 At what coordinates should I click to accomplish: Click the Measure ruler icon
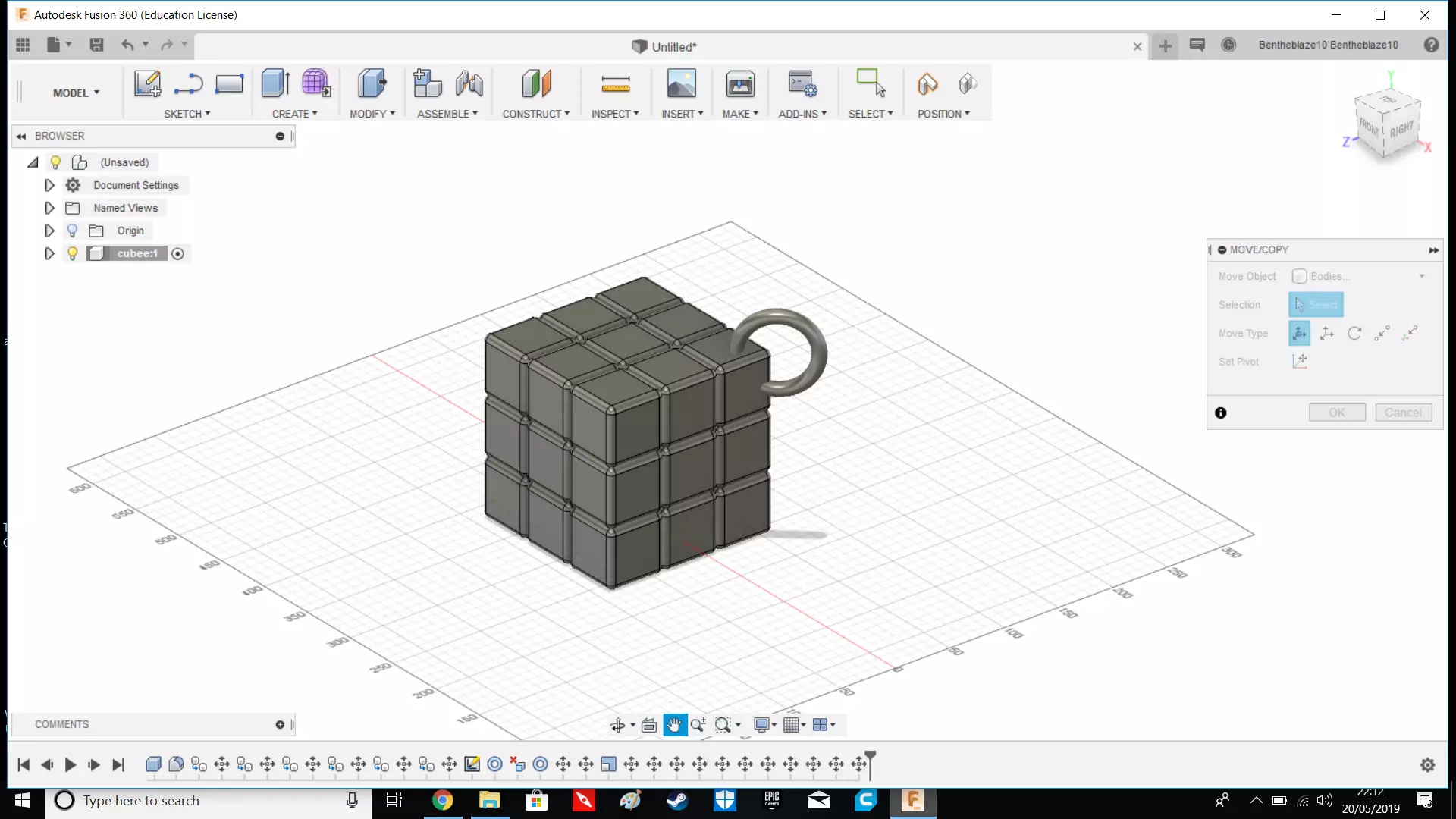[x=615, y=84]
